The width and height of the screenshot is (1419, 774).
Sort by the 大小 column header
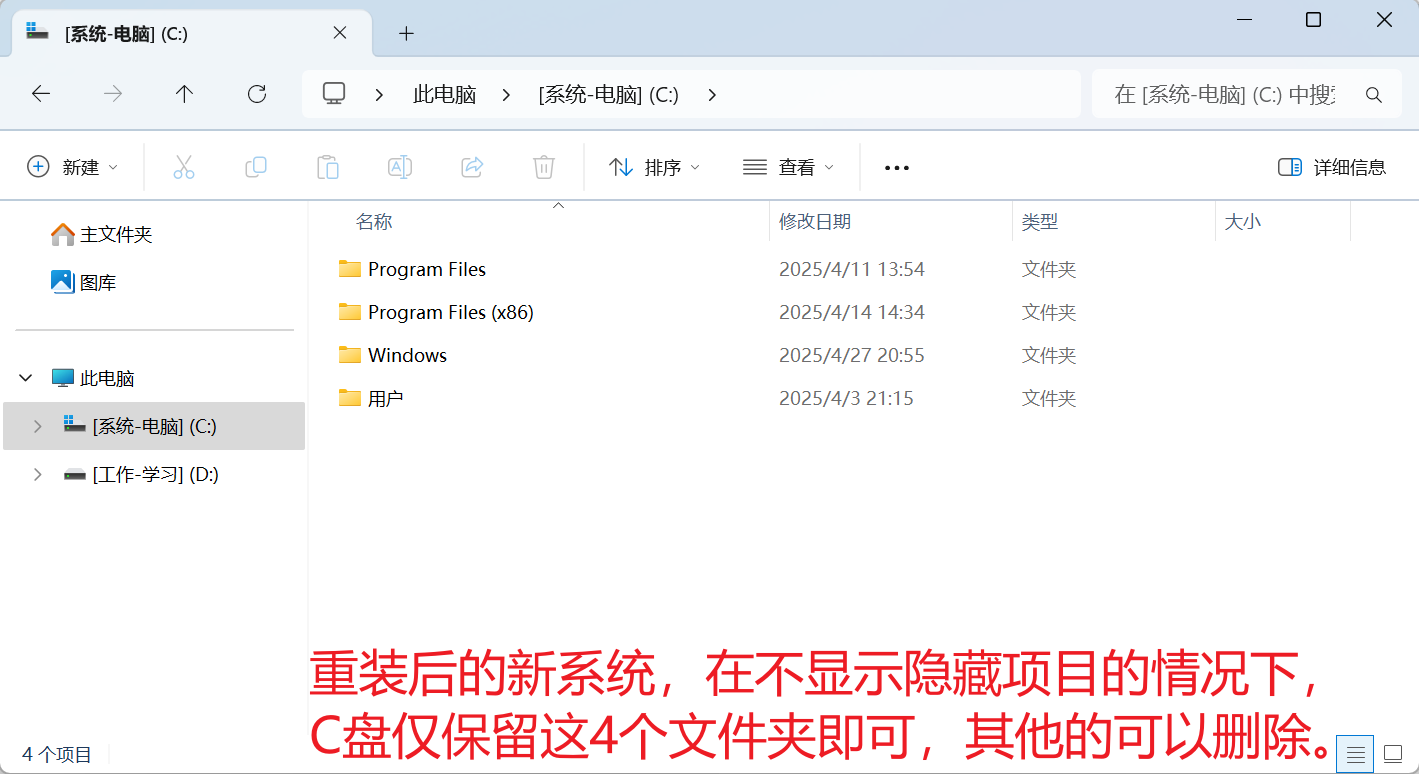pyautogui.click(x=1243, y=222)
